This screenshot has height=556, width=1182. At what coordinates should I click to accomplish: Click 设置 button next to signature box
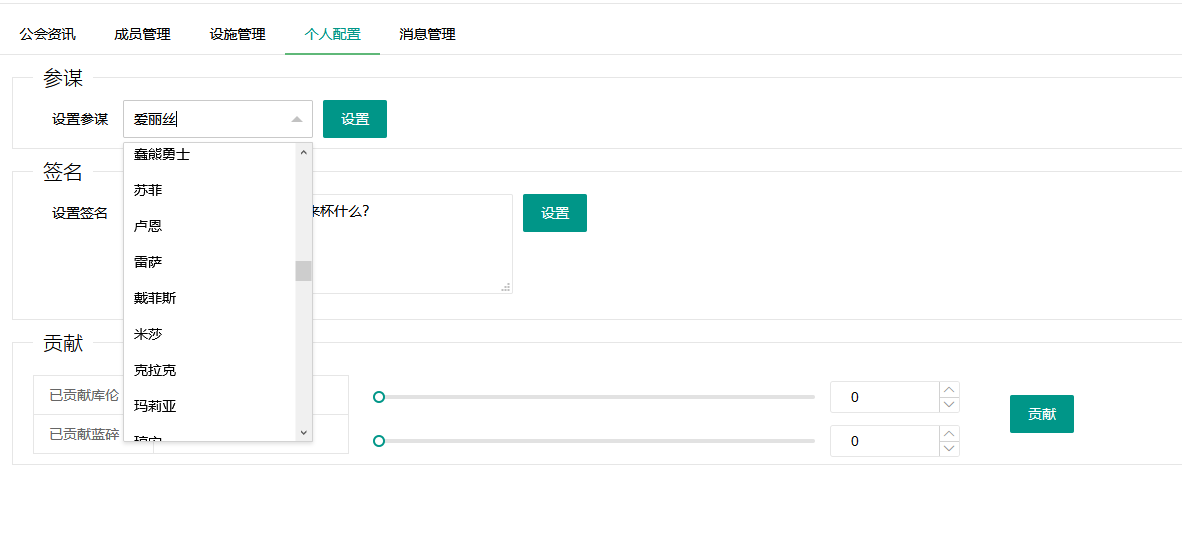555,213
